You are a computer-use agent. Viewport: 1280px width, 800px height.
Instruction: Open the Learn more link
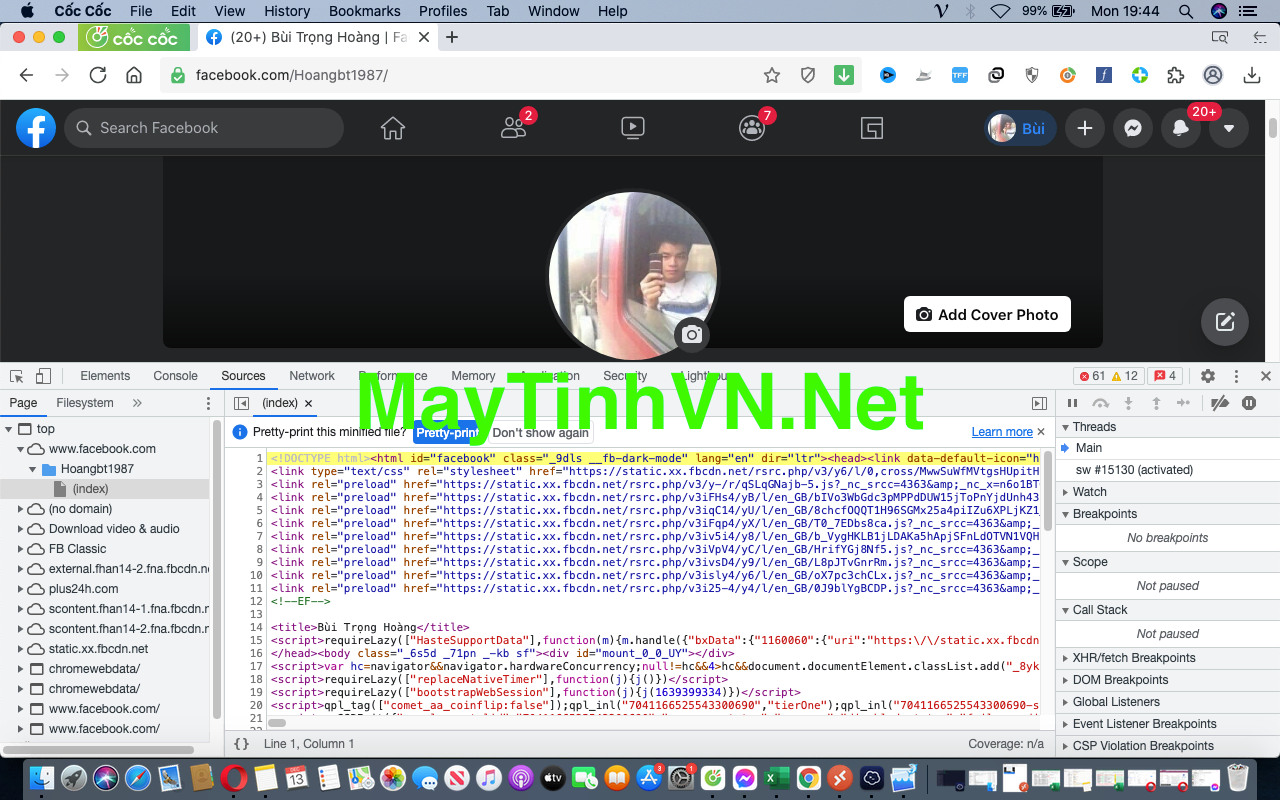pos(1002,432)
